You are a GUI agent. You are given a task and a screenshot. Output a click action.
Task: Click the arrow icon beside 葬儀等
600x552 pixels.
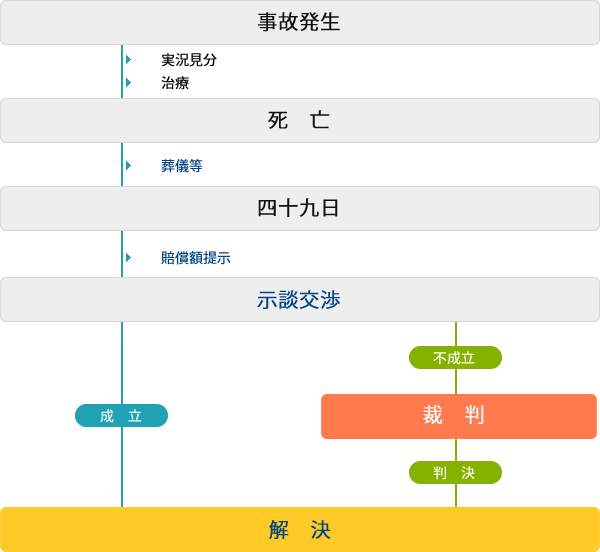point(129,166)
